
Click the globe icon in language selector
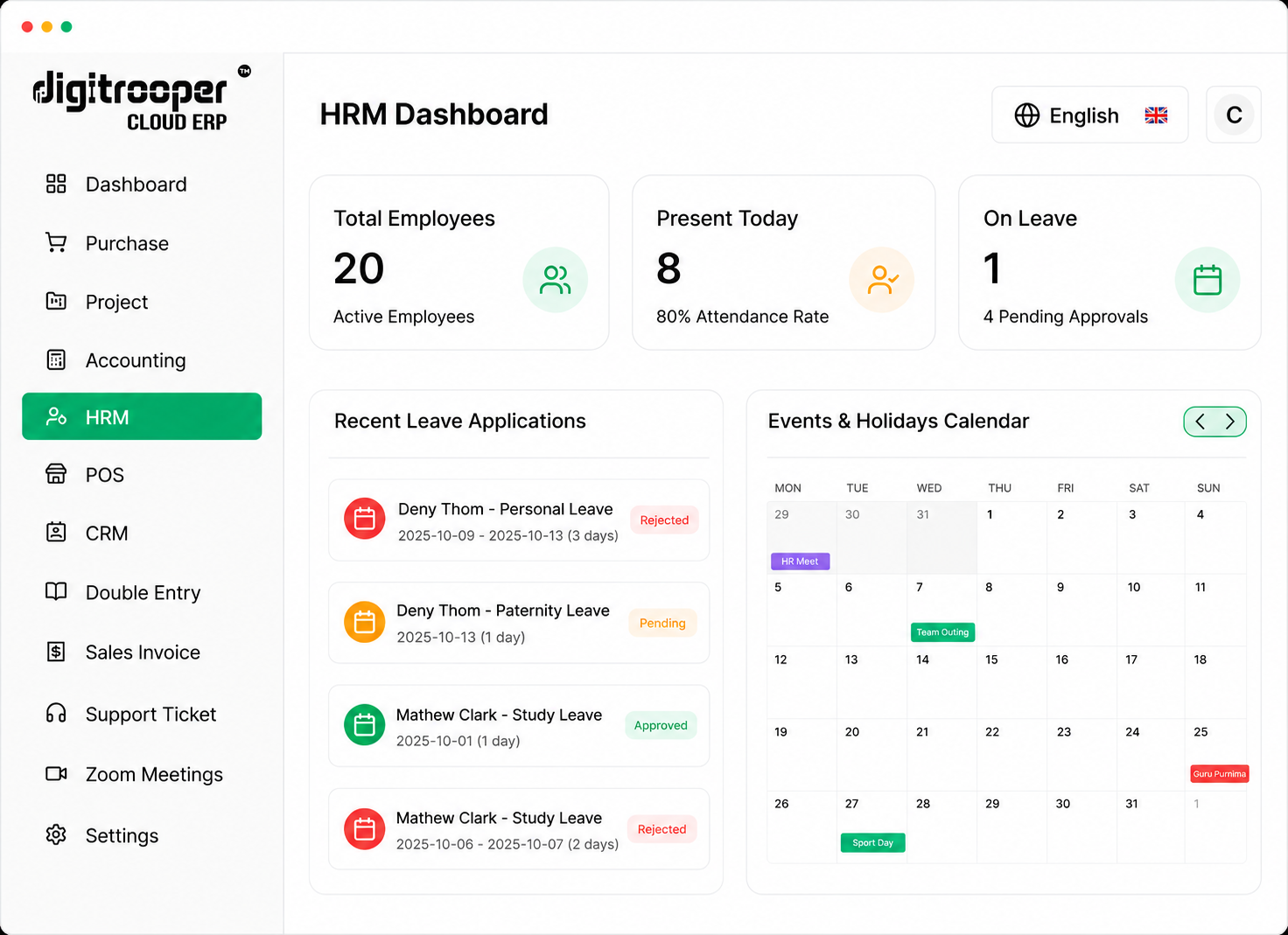(x=1027, y=115)
